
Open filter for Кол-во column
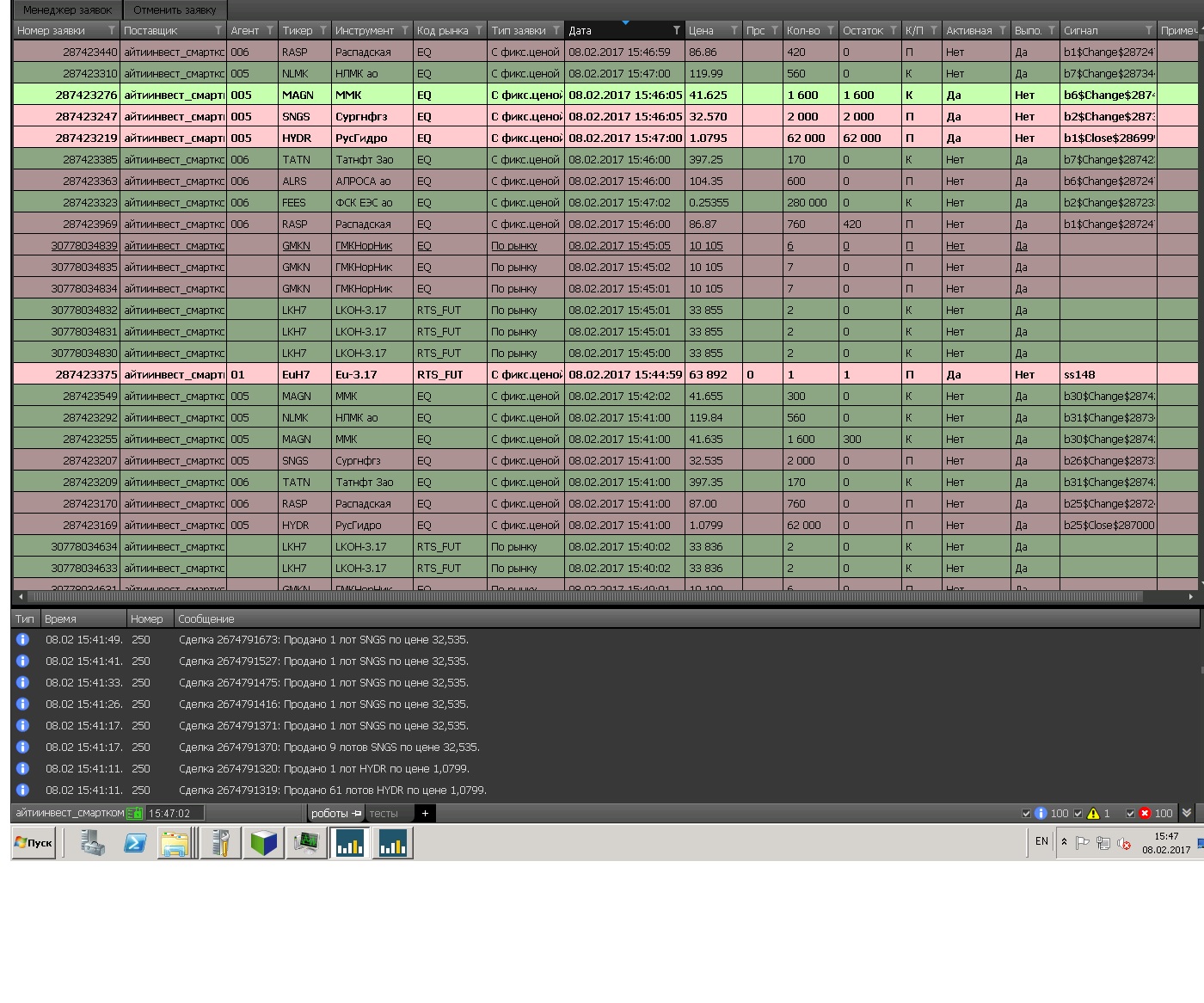(831, 30)
